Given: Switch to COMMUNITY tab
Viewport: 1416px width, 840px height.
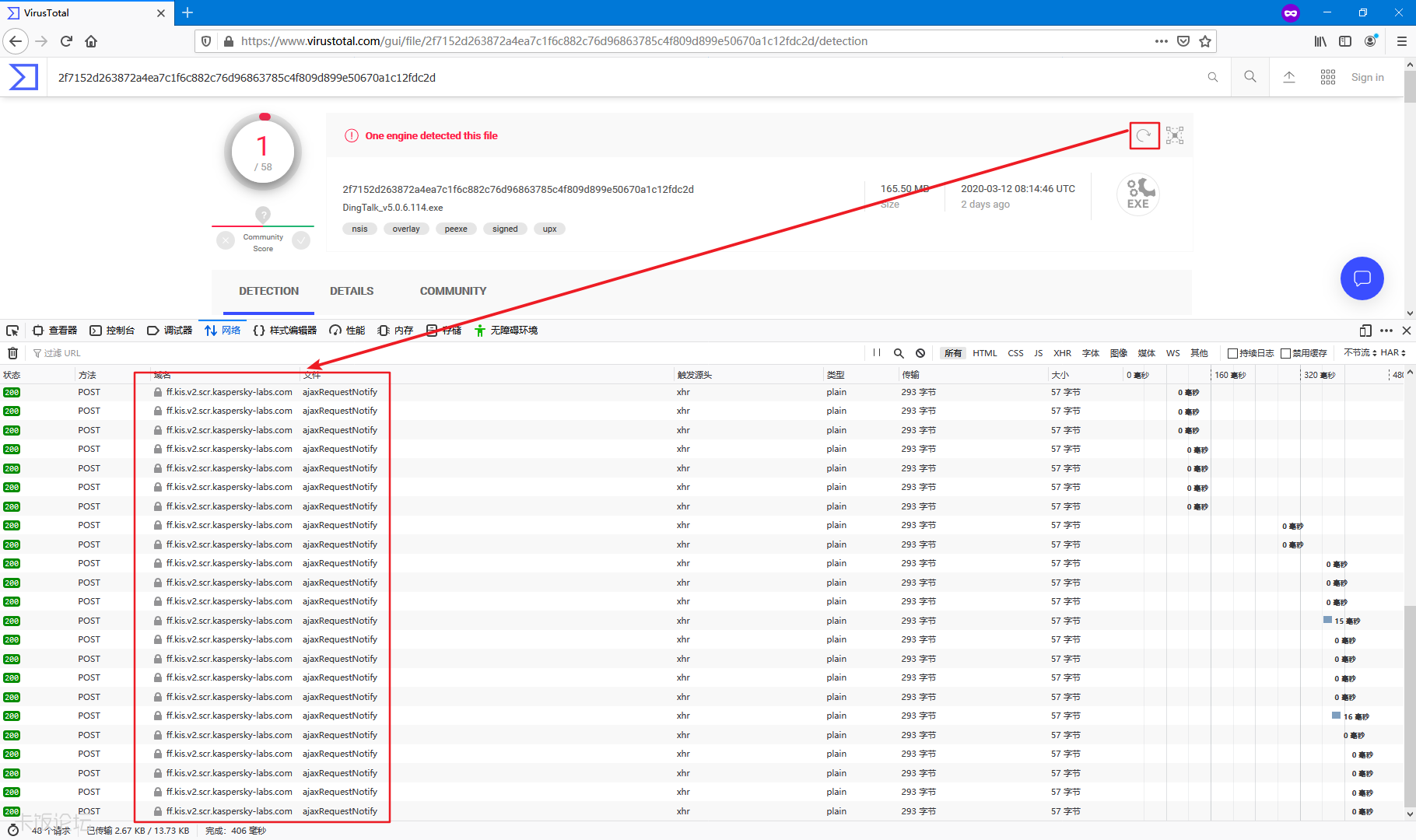Looking at the screenshot, I should click(453, 291).
